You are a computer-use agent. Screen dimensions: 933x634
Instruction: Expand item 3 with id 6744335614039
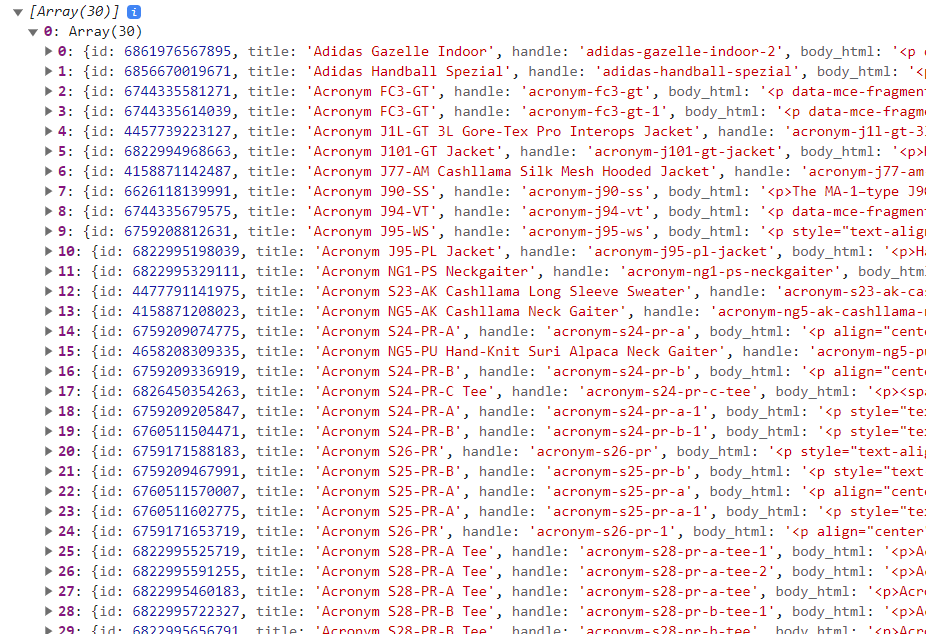tap(49, 112)
